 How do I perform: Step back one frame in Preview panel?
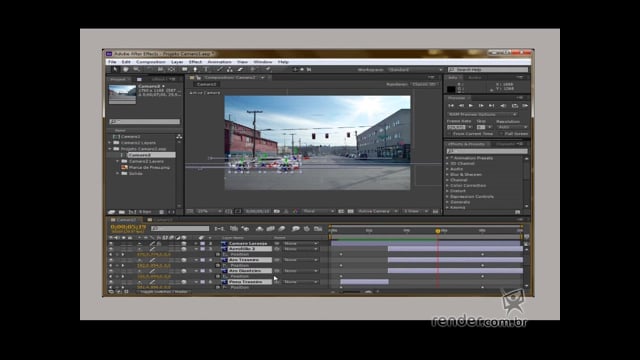461,106
